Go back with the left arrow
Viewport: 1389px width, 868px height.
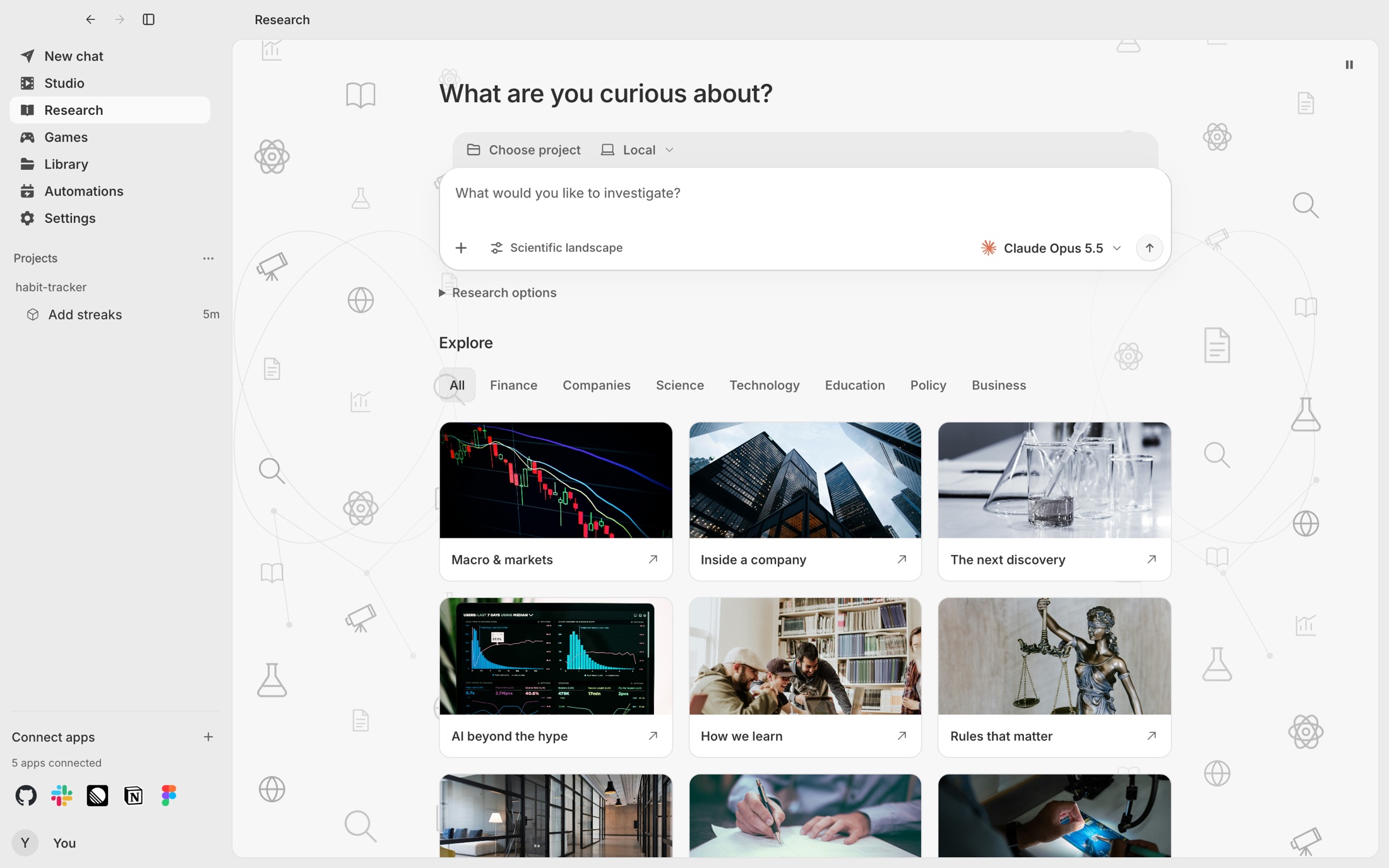[90, 20]
